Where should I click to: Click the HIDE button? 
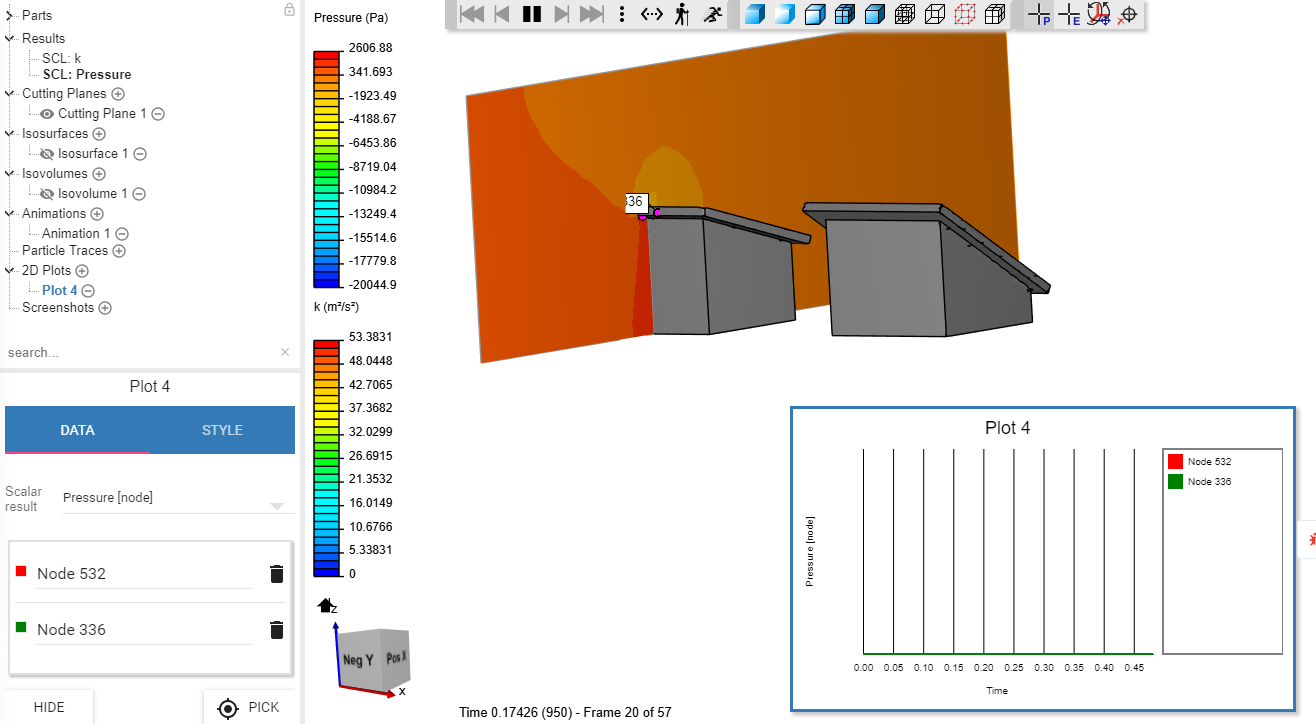(x=49, y=707)
